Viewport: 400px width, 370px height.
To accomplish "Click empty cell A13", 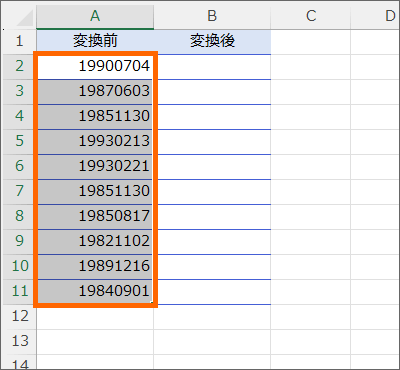I will click(95, 342).
